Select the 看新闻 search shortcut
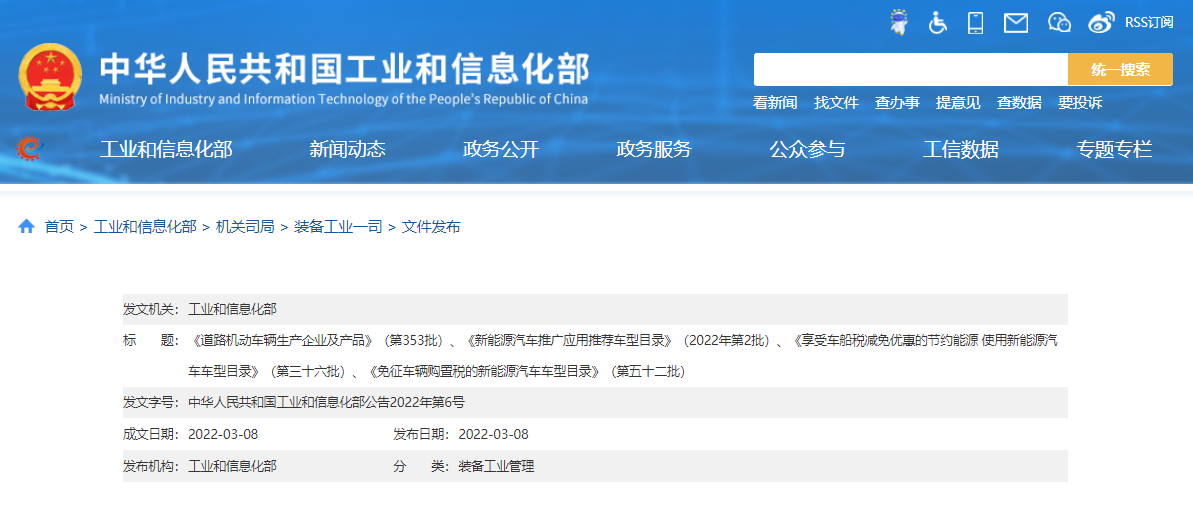Screen dimensions: 1193x510 (x=775, y=103)
